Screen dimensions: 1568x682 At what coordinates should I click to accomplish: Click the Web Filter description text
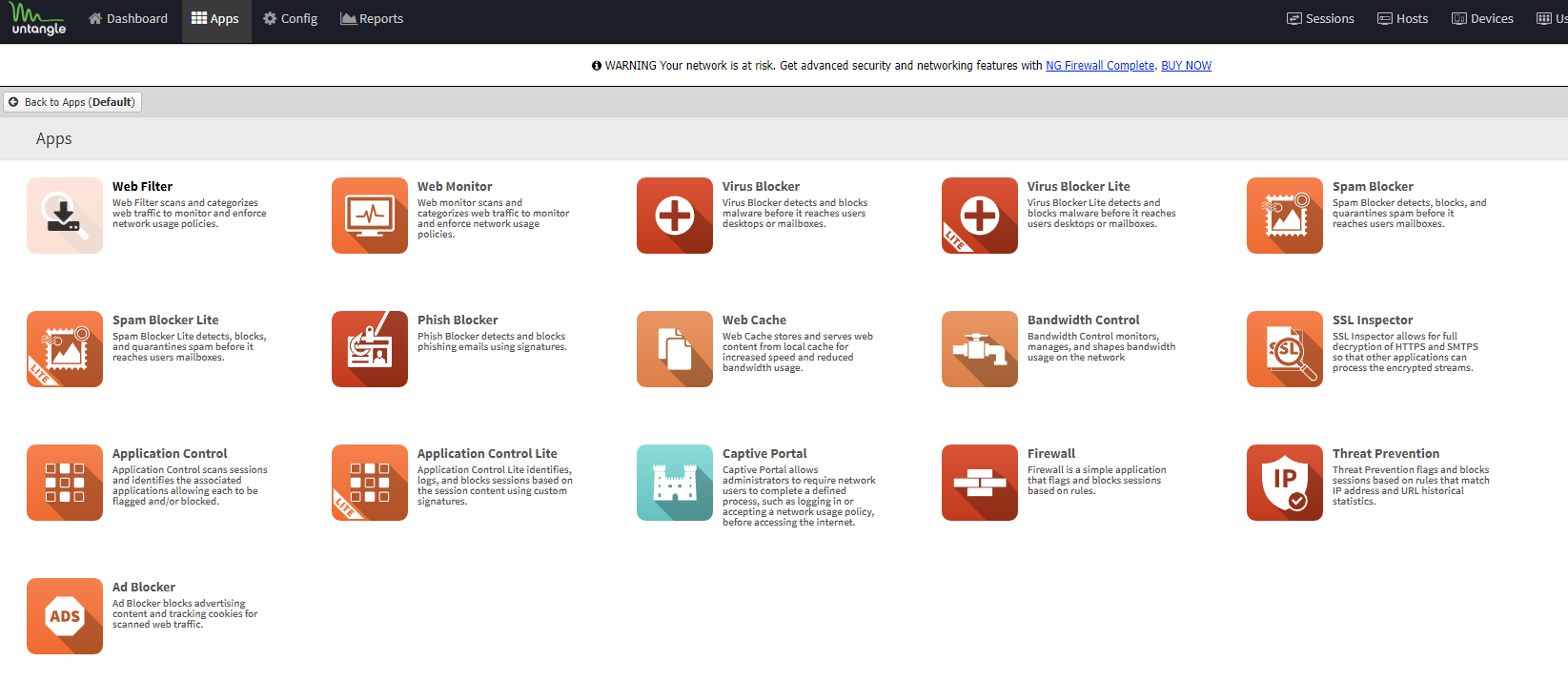click(x=189, y=214)
